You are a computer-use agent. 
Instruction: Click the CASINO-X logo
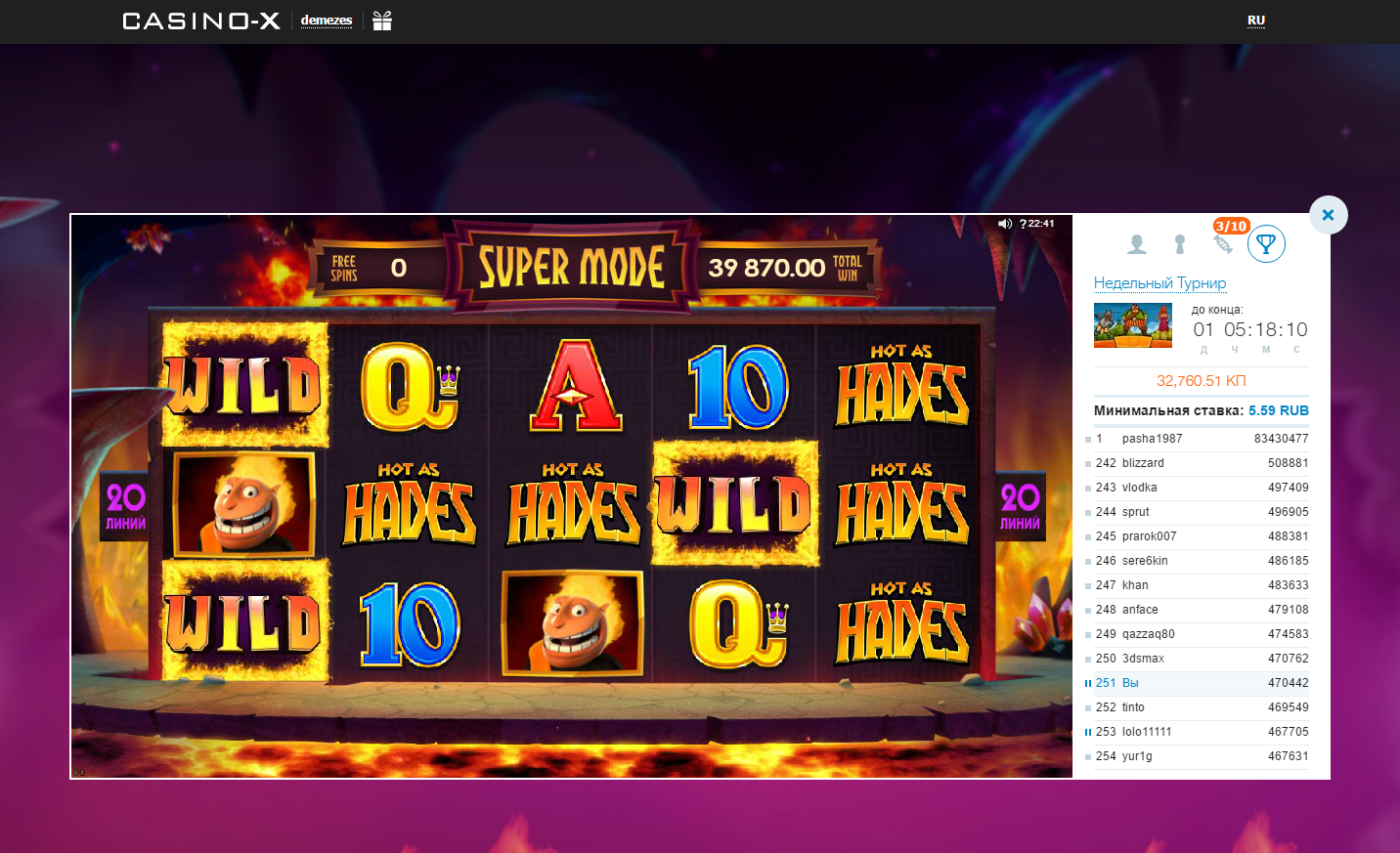[200, 21]
